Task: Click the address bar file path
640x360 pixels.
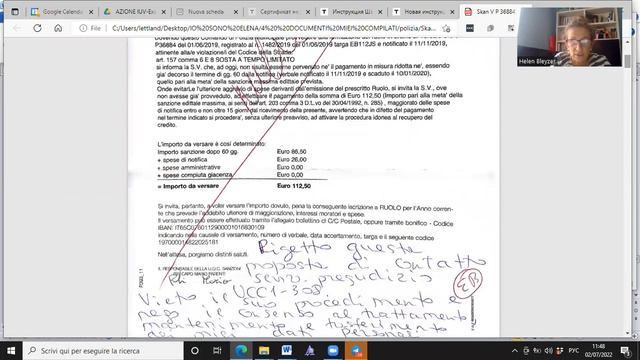Action: pyautogui.click(x=273, y=28)
